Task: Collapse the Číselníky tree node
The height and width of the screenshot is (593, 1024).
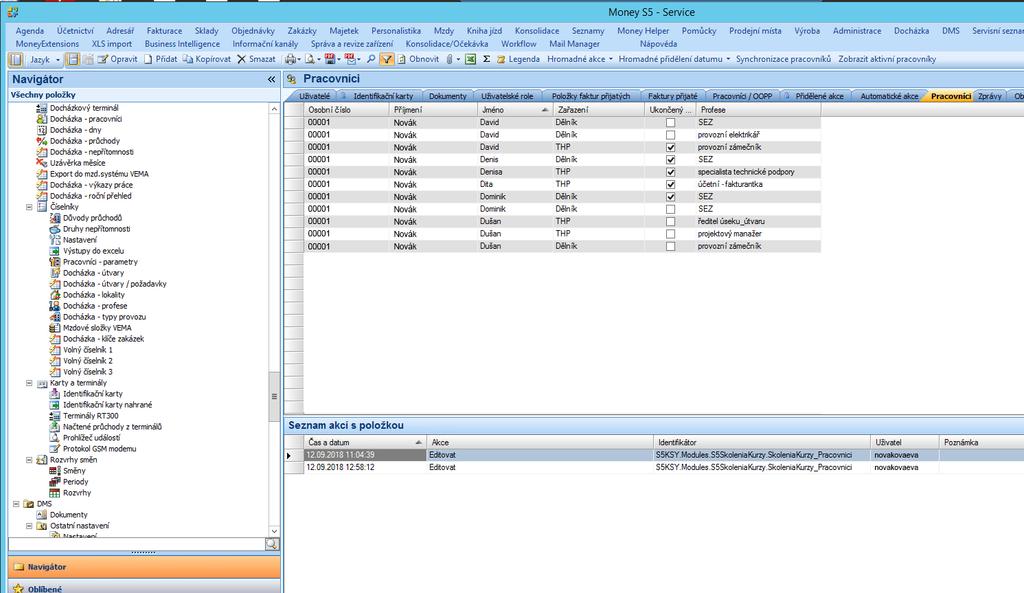Action: click(x=29, y=207)
